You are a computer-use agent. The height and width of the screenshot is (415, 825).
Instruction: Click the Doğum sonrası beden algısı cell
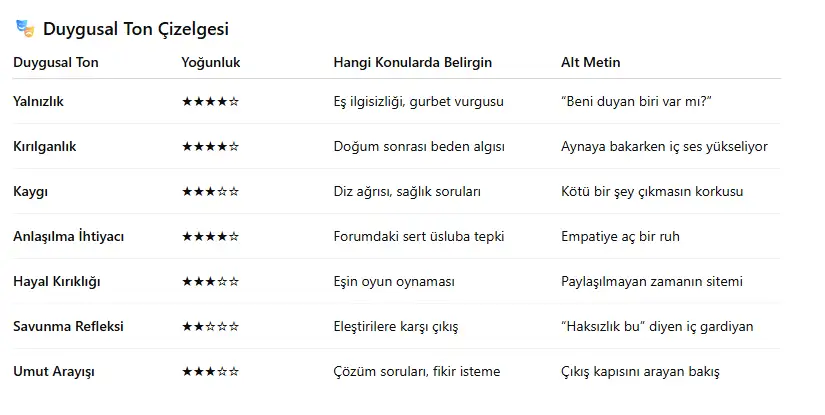419,146
